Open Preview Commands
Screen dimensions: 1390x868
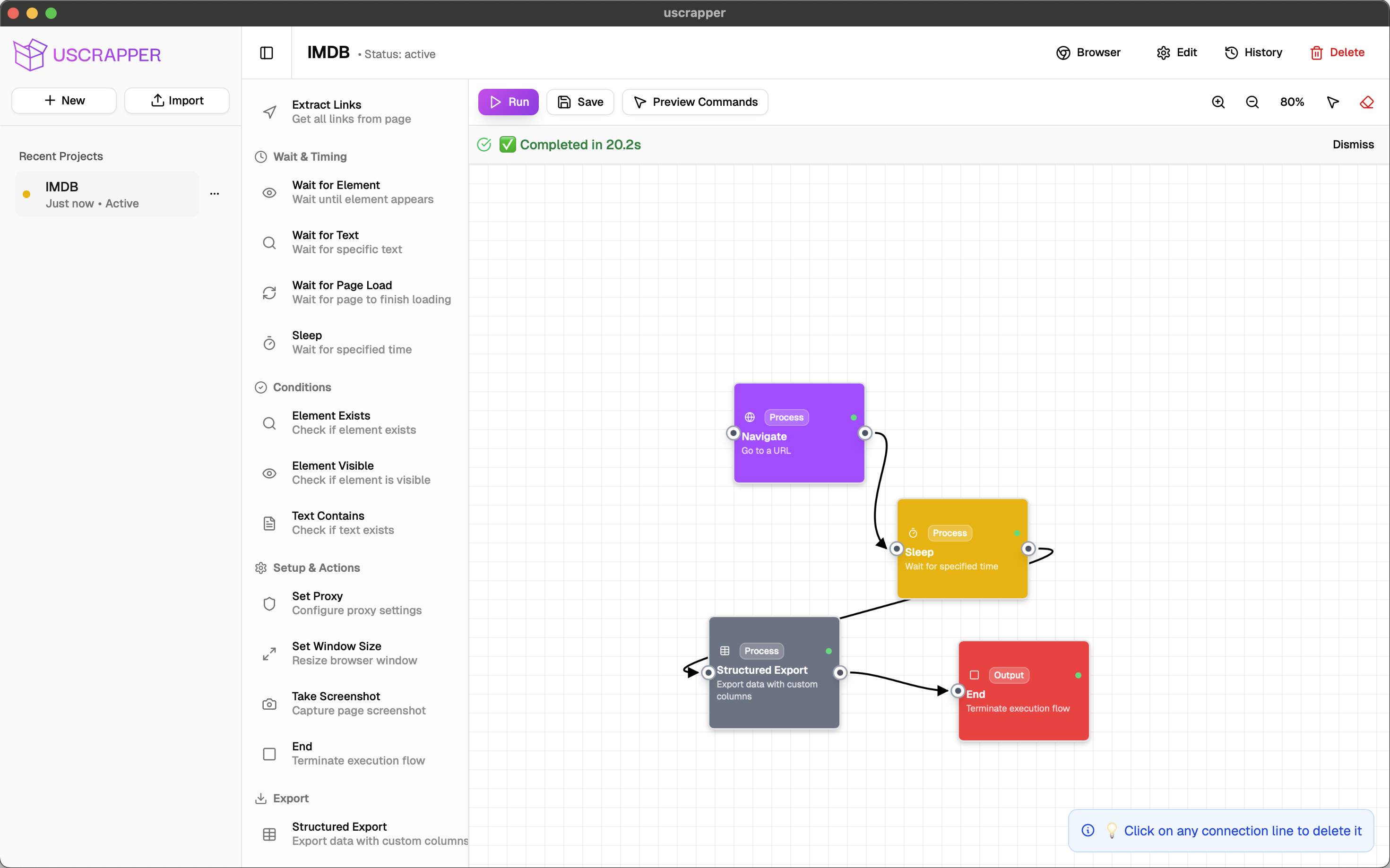pos(695,102)
